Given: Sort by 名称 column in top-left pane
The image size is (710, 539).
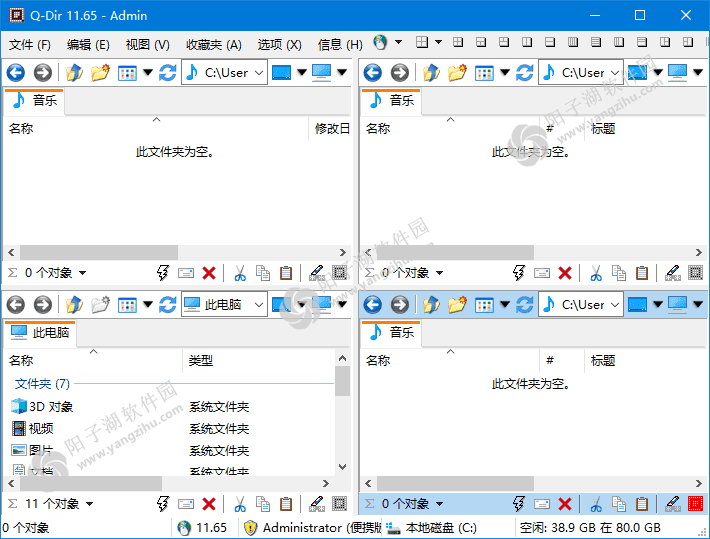Looking at the screenshot, I should [x=21, y=129].
